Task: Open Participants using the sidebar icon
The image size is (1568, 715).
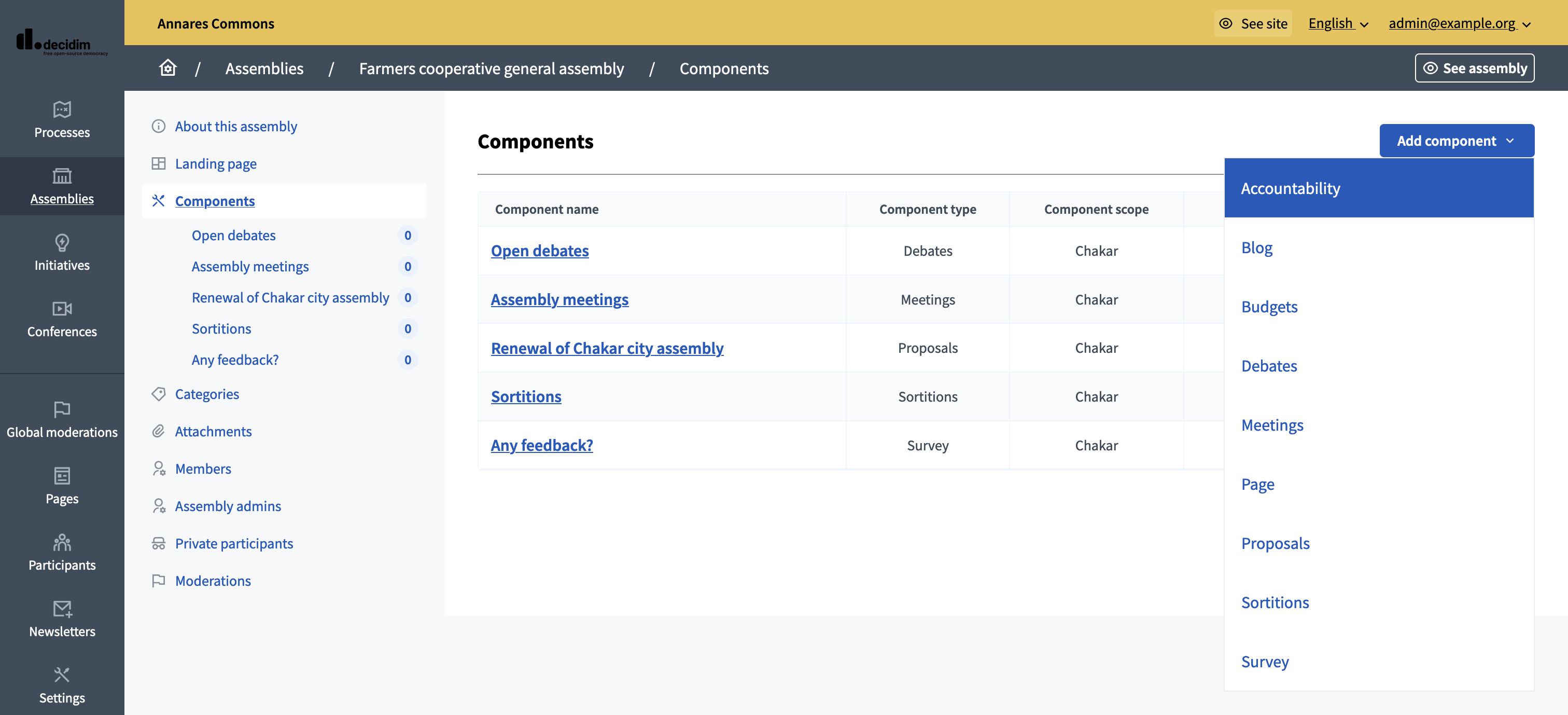Action: coord(62,543)
